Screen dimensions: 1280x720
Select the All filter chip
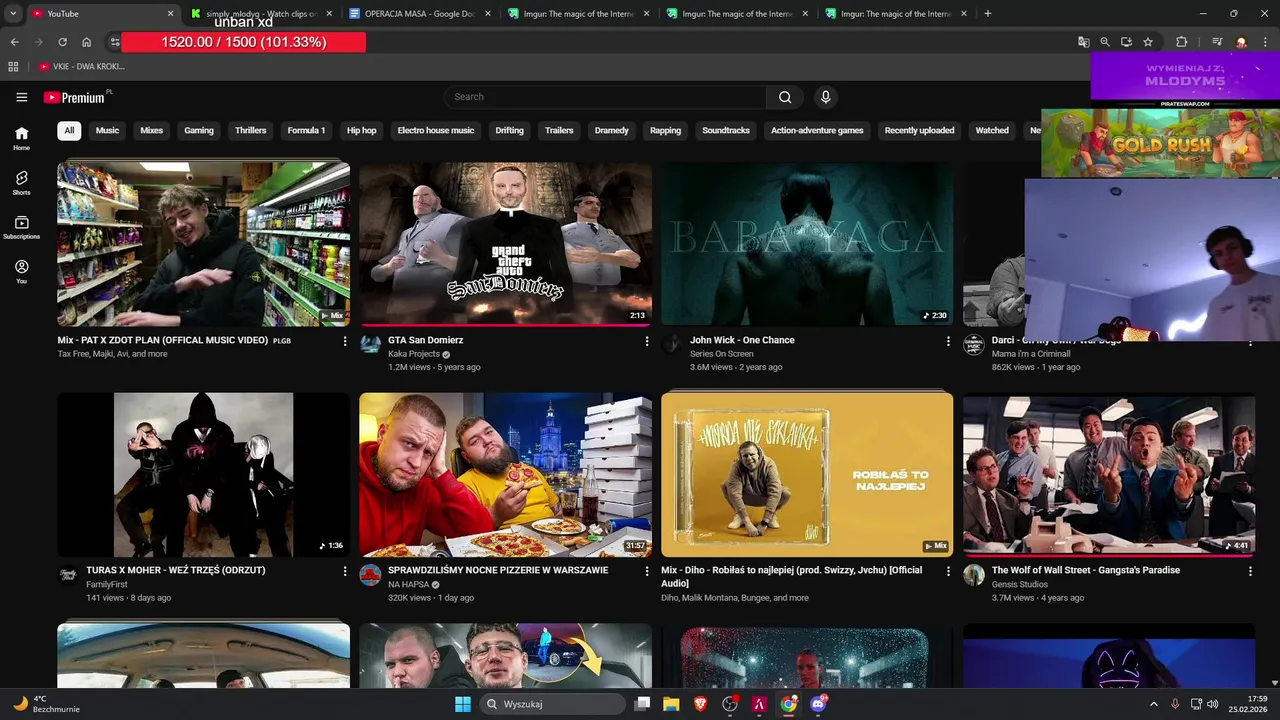click(69, 130)
